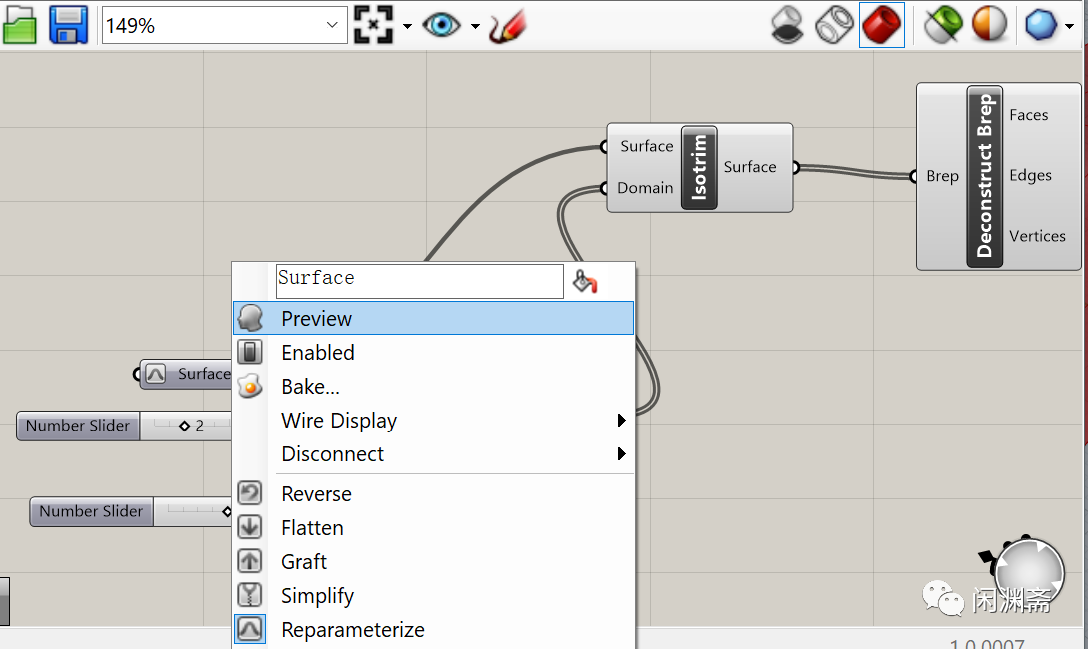Click the Faces output of Deconstruct Brep
Image resolution: width=1088 pixels, height=649 pixels.
(x=1028, y=115)
